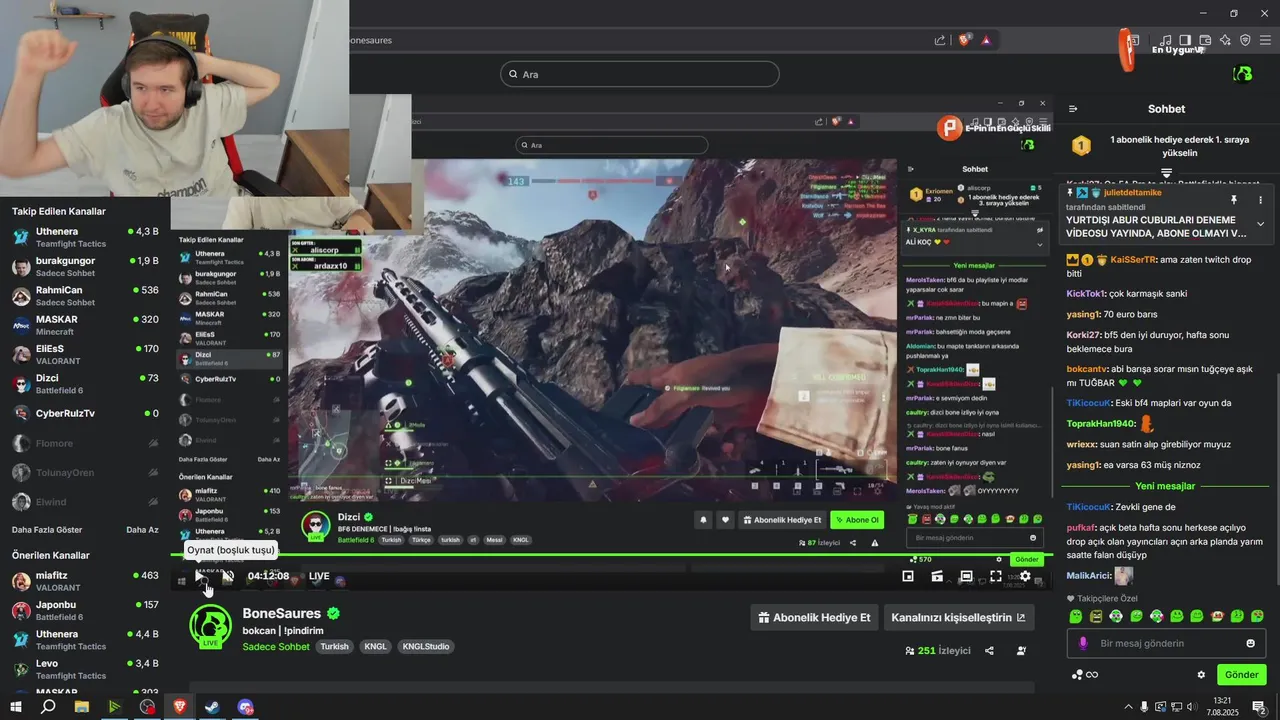The width and height of the screenshot is (1280, 720).
Task: Open Japonbu in the recommended channels
Action: pos(85,610)
